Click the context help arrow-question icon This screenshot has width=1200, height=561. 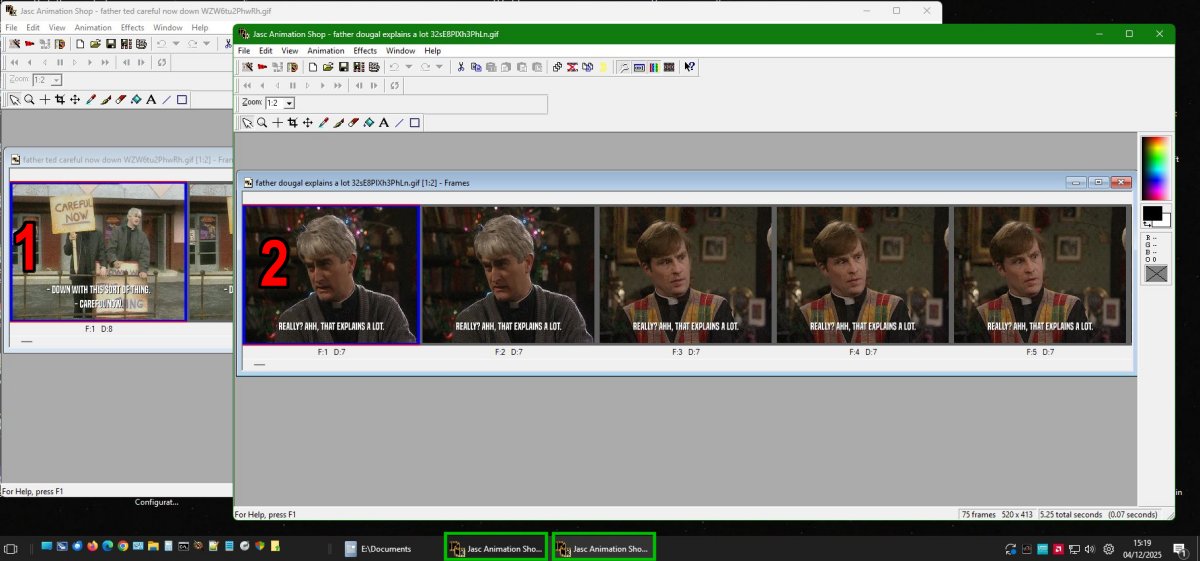[x=689, y=67]
